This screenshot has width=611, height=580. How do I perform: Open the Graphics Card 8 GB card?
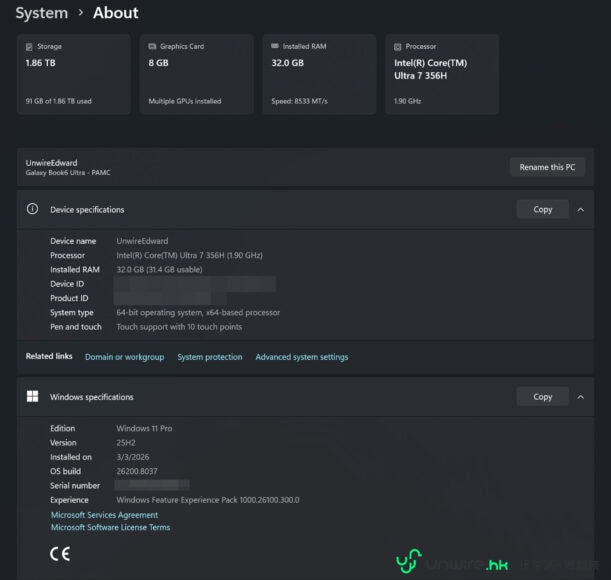coord(197,74)
